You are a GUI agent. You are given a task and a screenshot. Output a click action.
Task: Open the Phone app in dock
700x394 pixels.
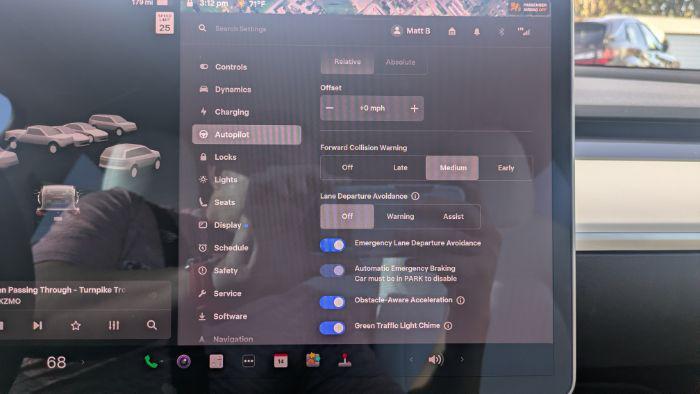(x=151, y=361)
